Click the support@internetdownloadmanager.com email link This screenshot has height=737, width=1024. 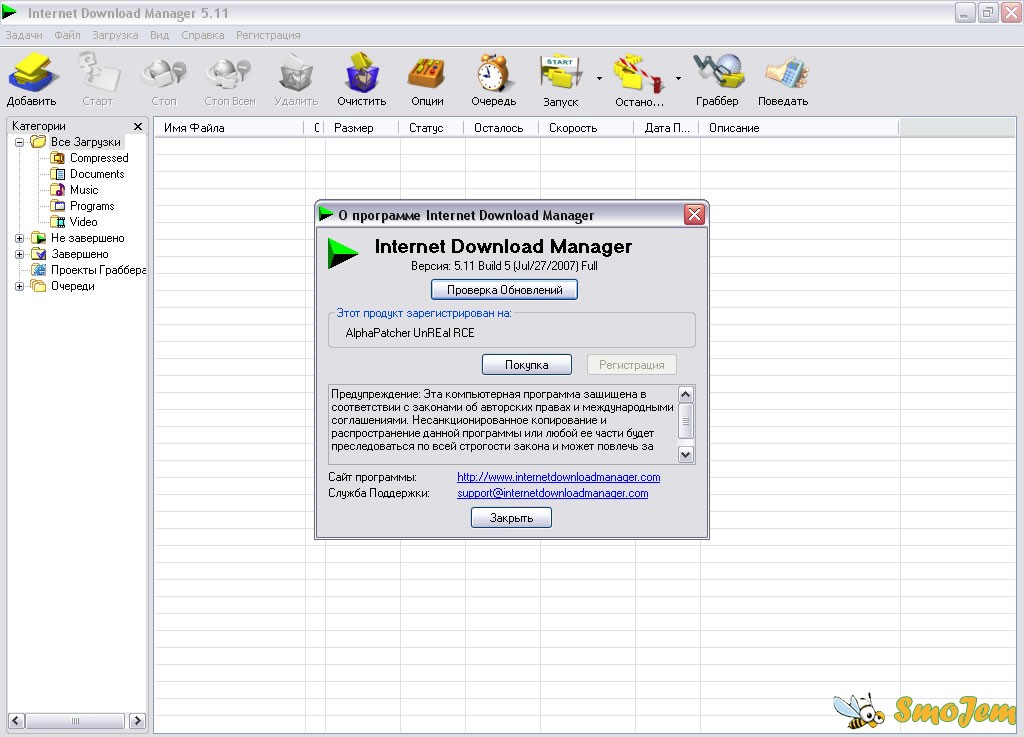tap(552, 493)
